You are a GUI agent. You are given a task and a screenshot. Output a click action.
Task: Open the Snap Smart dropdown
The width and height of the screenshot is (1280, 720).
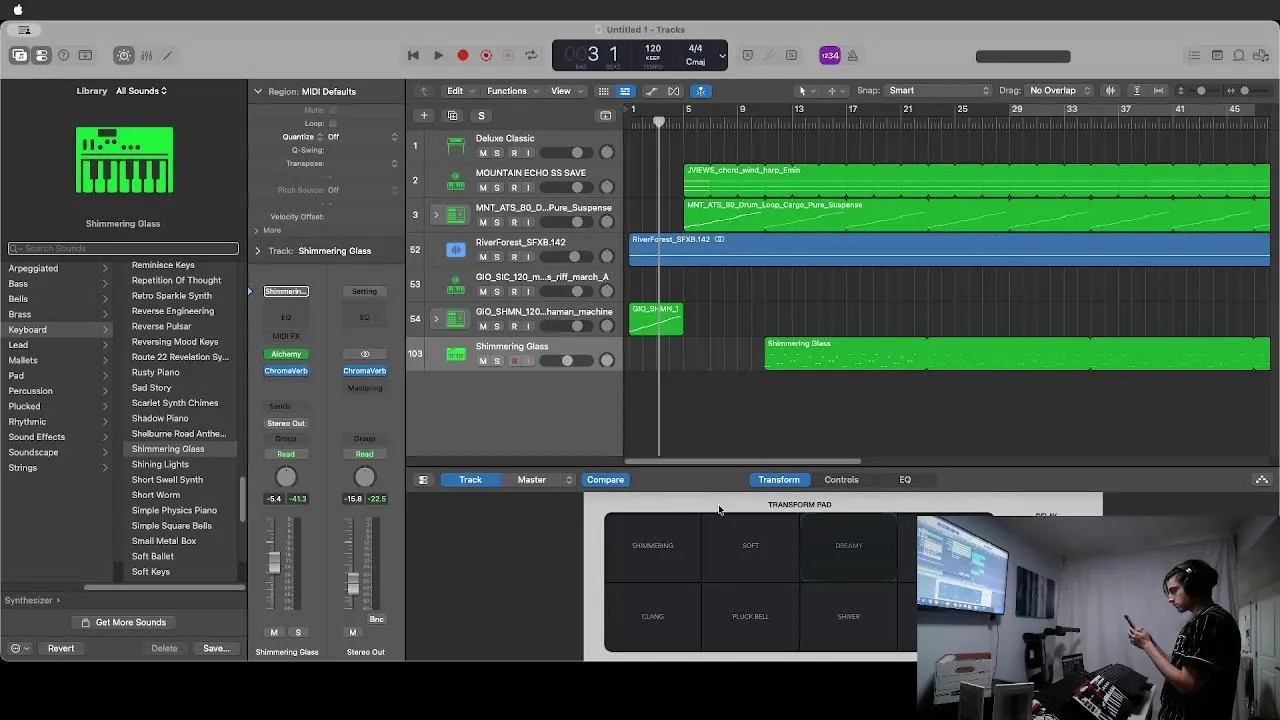[938, 91]
